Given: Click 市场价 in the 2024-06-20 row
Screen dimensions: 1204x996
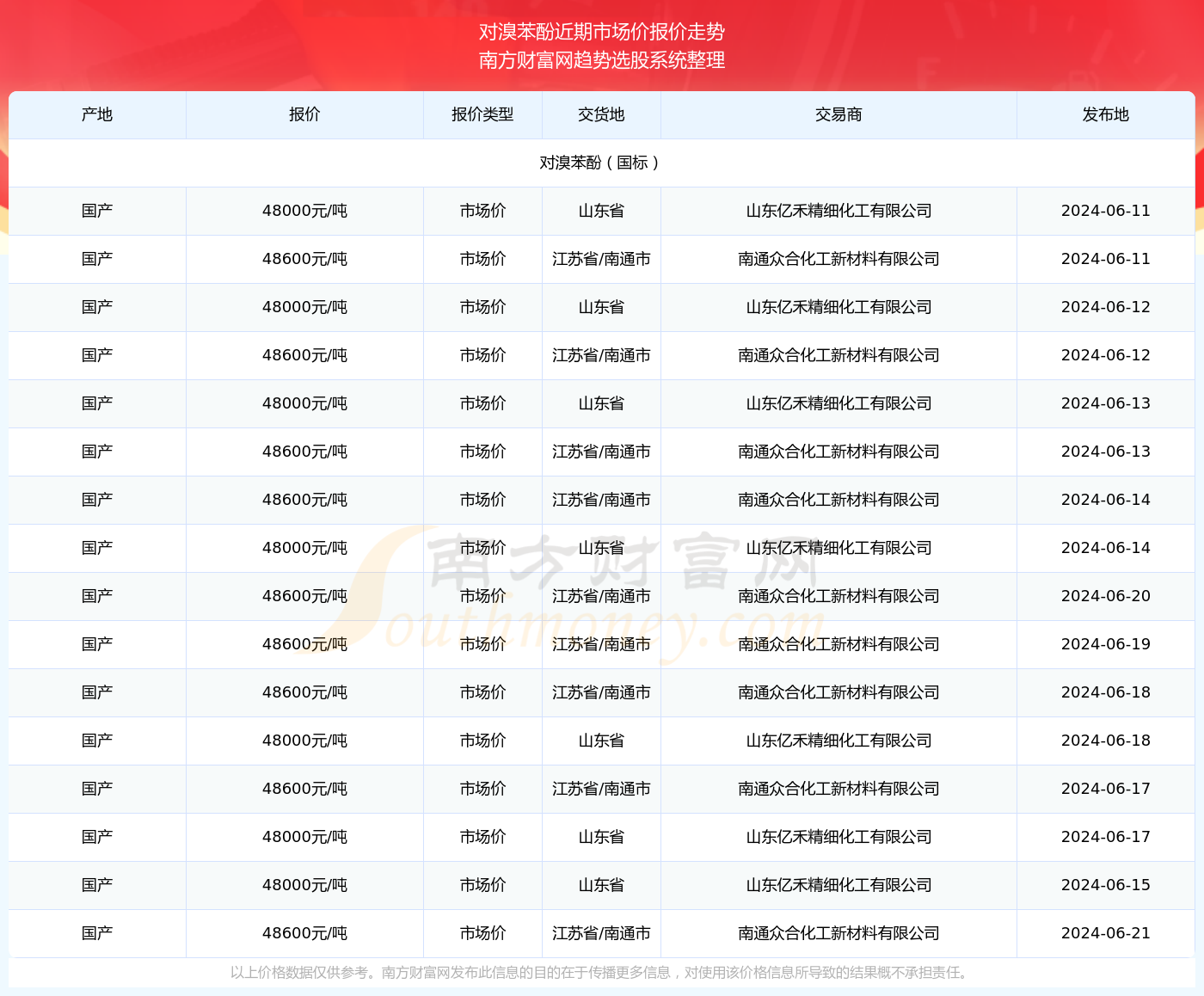Looking at the screenshot, I should click(482, 596).
